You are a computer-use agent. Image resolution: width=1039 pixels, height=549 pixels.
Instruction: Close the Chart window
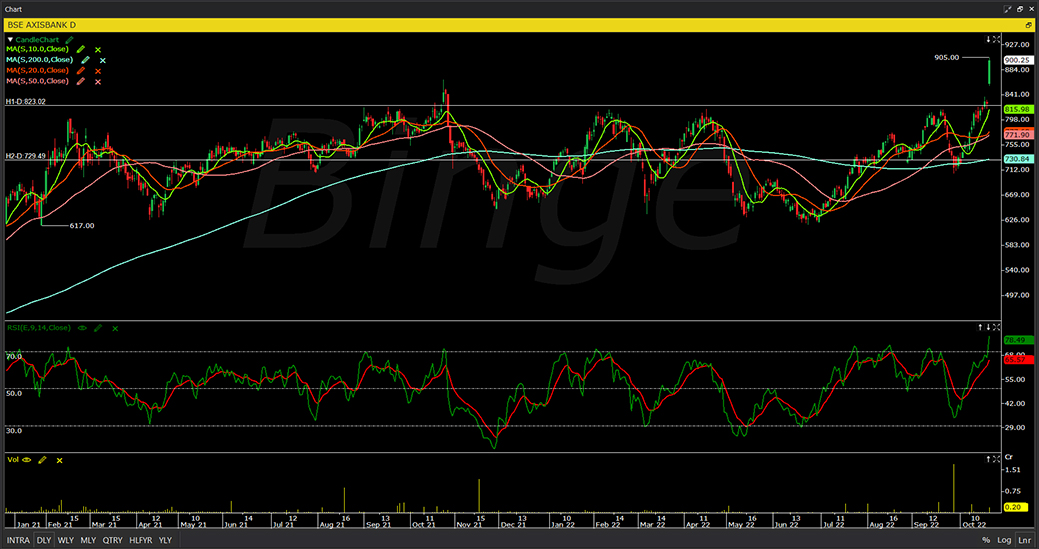coord(1032,9)
